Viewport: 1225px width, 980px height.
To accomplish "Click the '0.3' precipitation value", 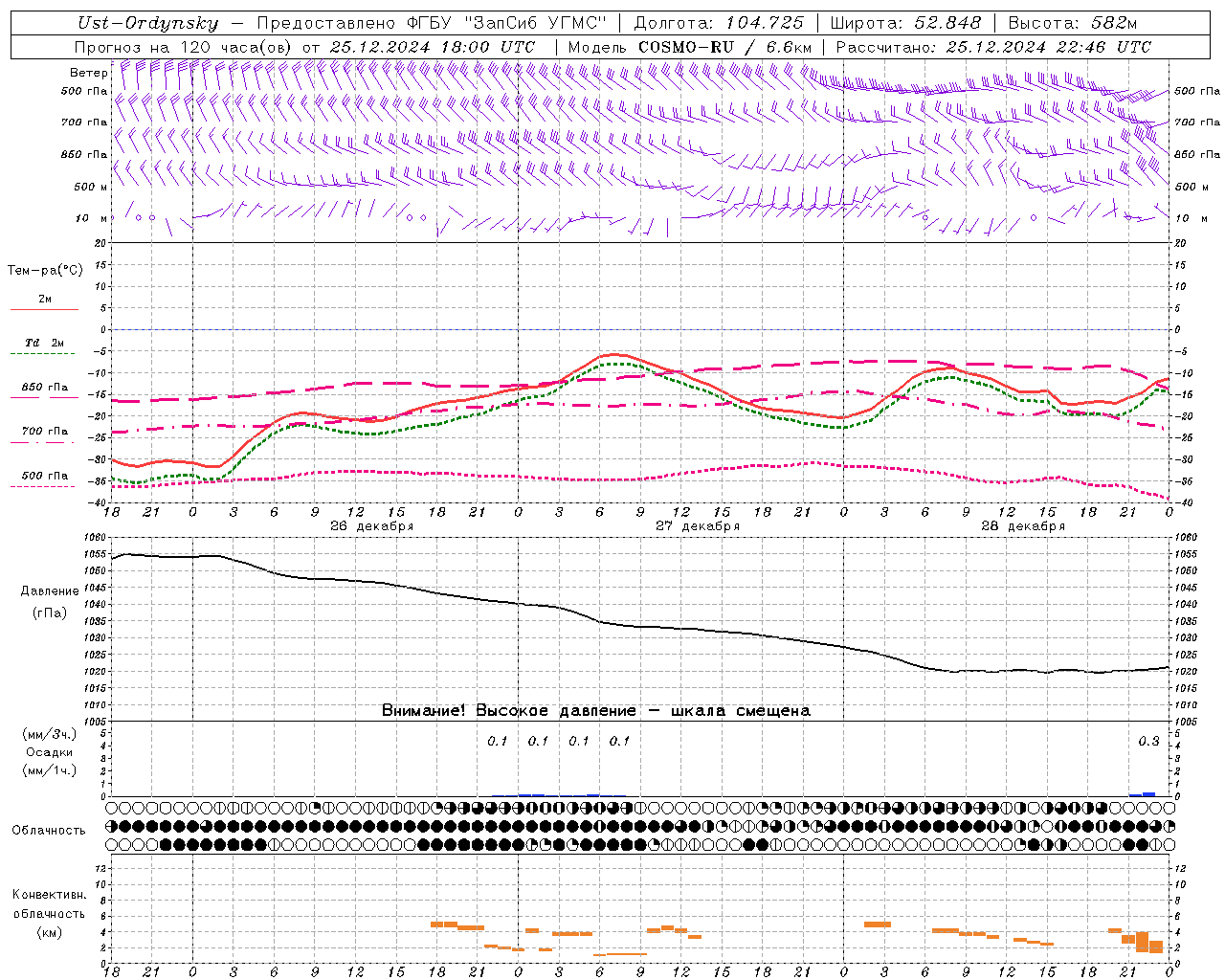I will pyautogui.click(x=1148, y=742).
